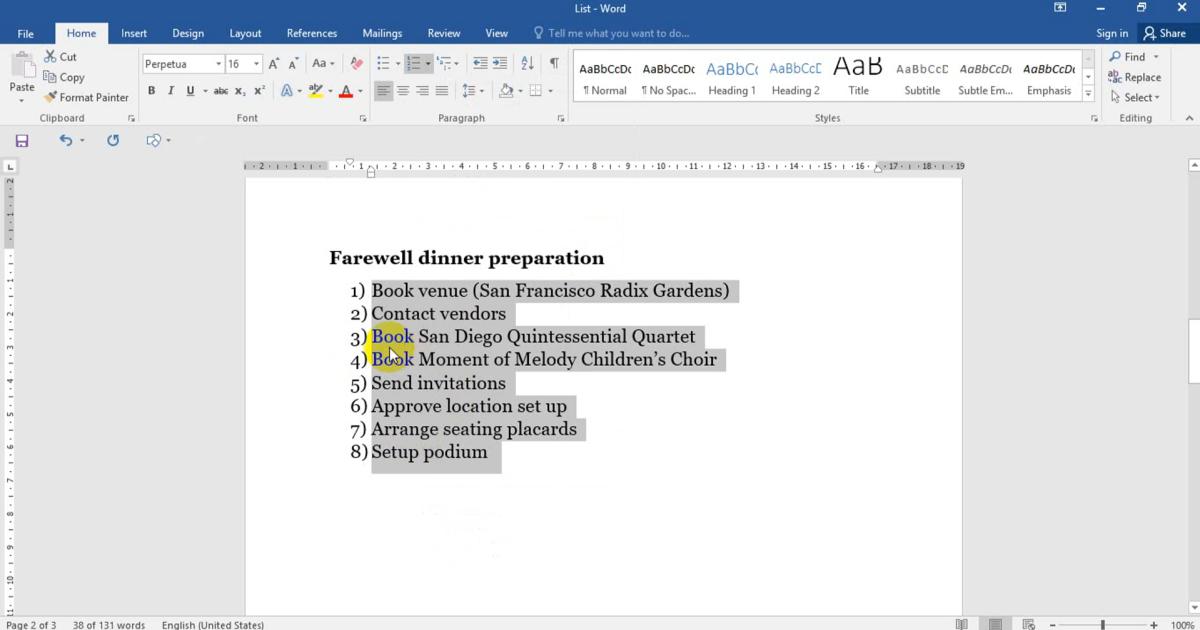Open the numbering list style dropdown arrow
Viewport: 1200px width, 630px height.
tap(428, 64)
